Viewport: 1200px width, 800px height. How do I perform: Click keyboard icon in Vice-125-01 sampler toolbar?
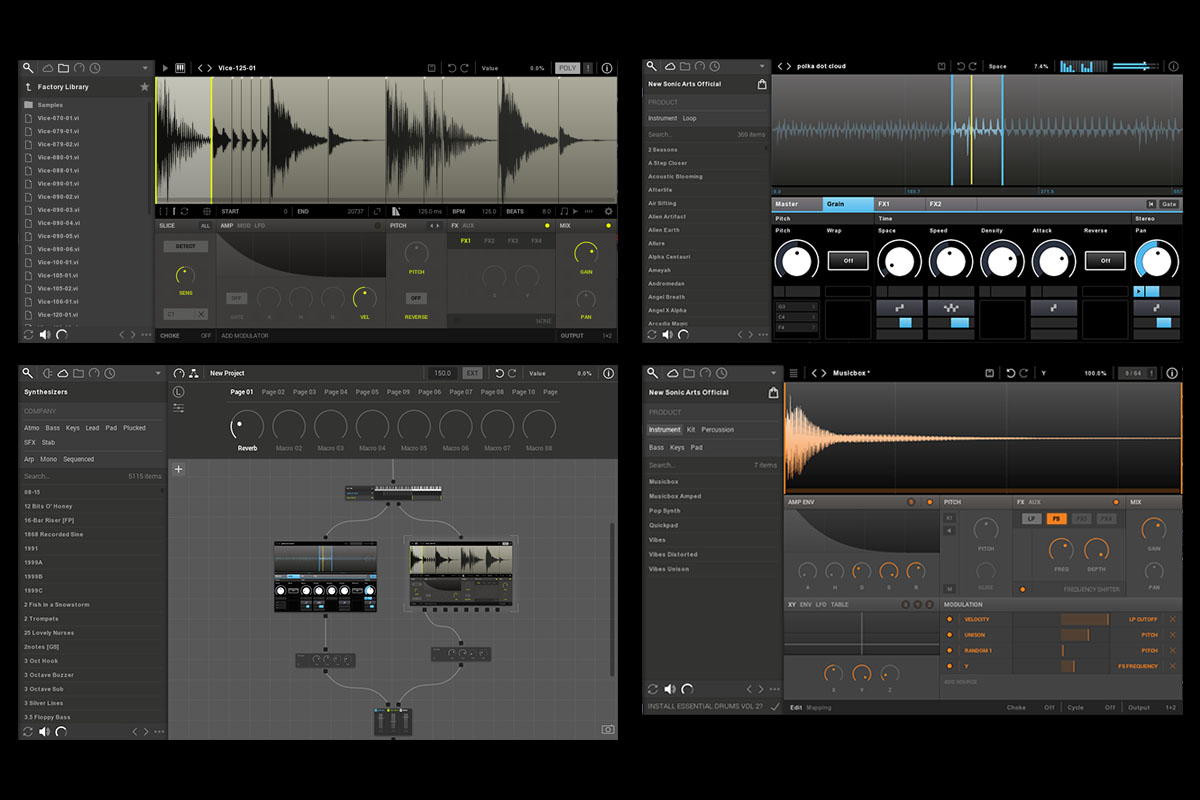(180, 68)
